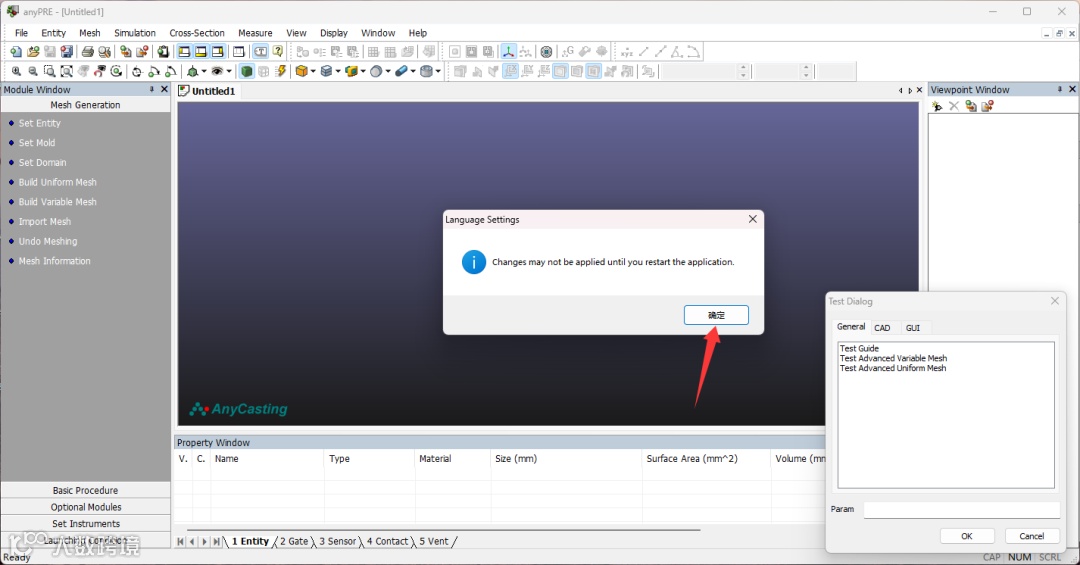
Task: Click the New file icon in toolbar
Action: tap(15, 52)
